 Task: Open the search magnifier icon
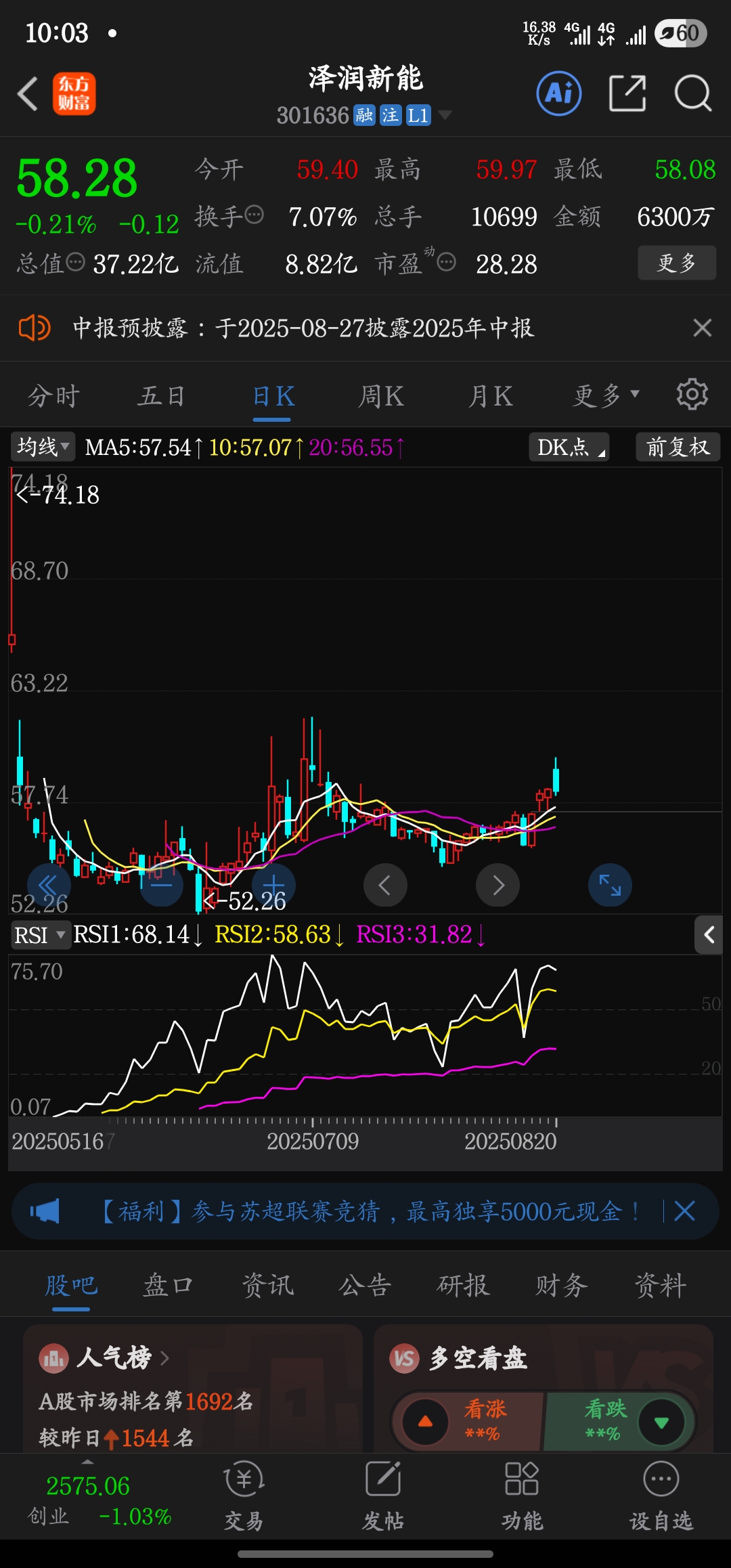coord(692,93)
